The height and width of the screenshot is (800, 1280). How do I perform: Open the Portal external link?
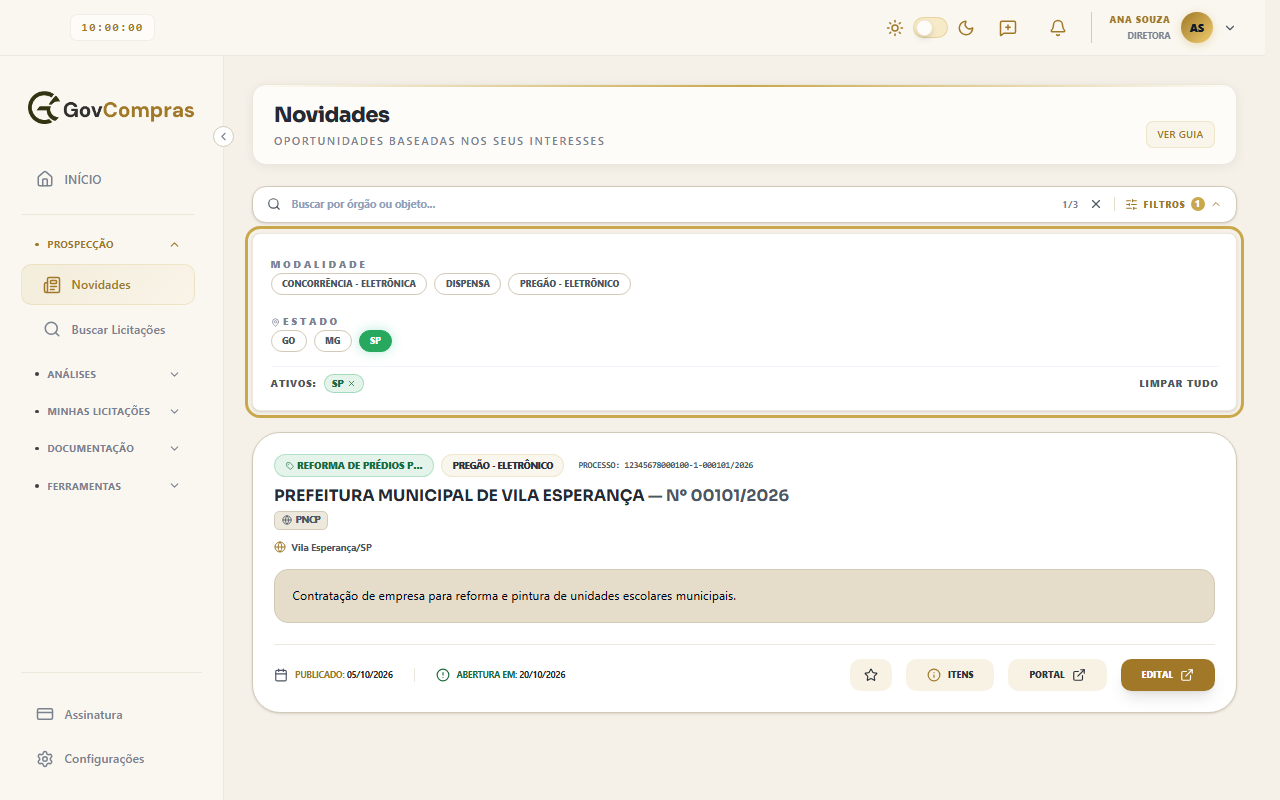pyautogui.click(x=1057, y=675)
